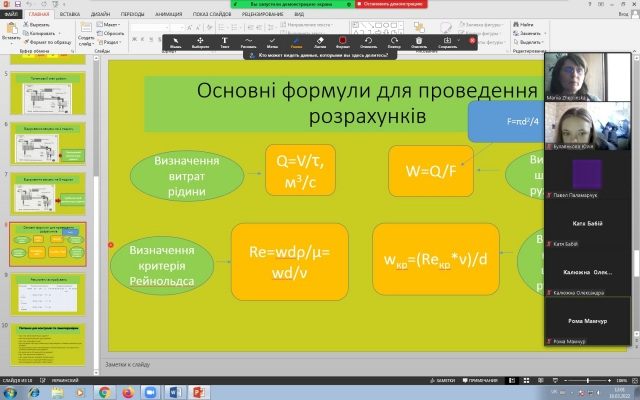The image size is (640, 400).
Task: Toggle the Notes pane in status bar
Action: pyautogui.click(x=441, y=381)
